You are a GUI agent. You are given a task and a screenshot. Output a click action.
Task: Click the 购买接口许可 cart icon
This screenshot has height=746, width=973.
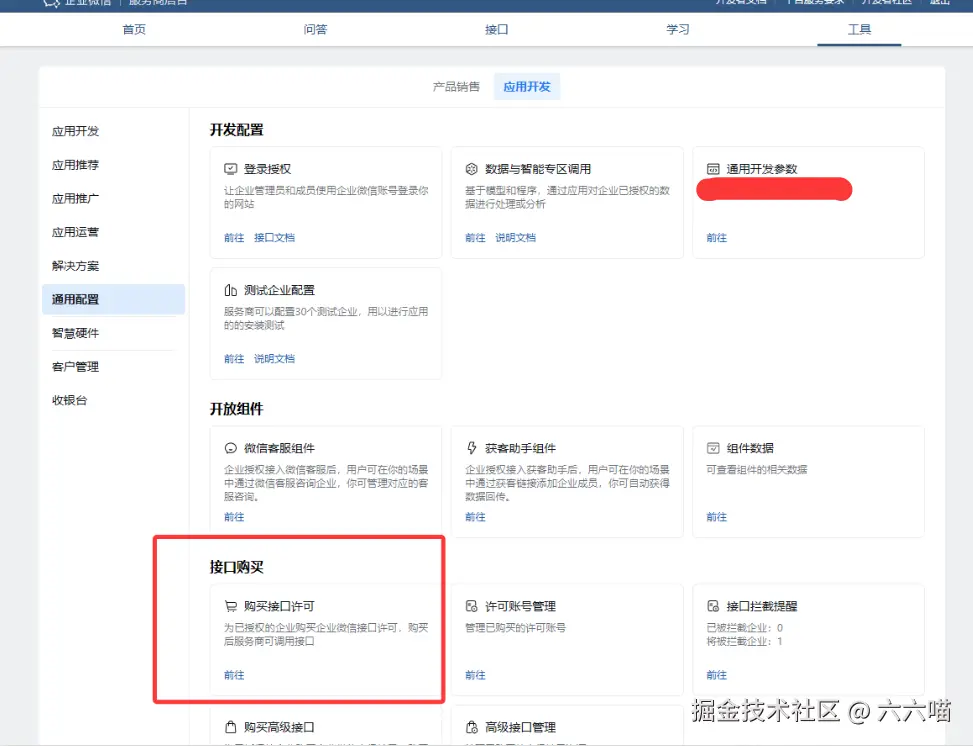(x=230, y=606)
